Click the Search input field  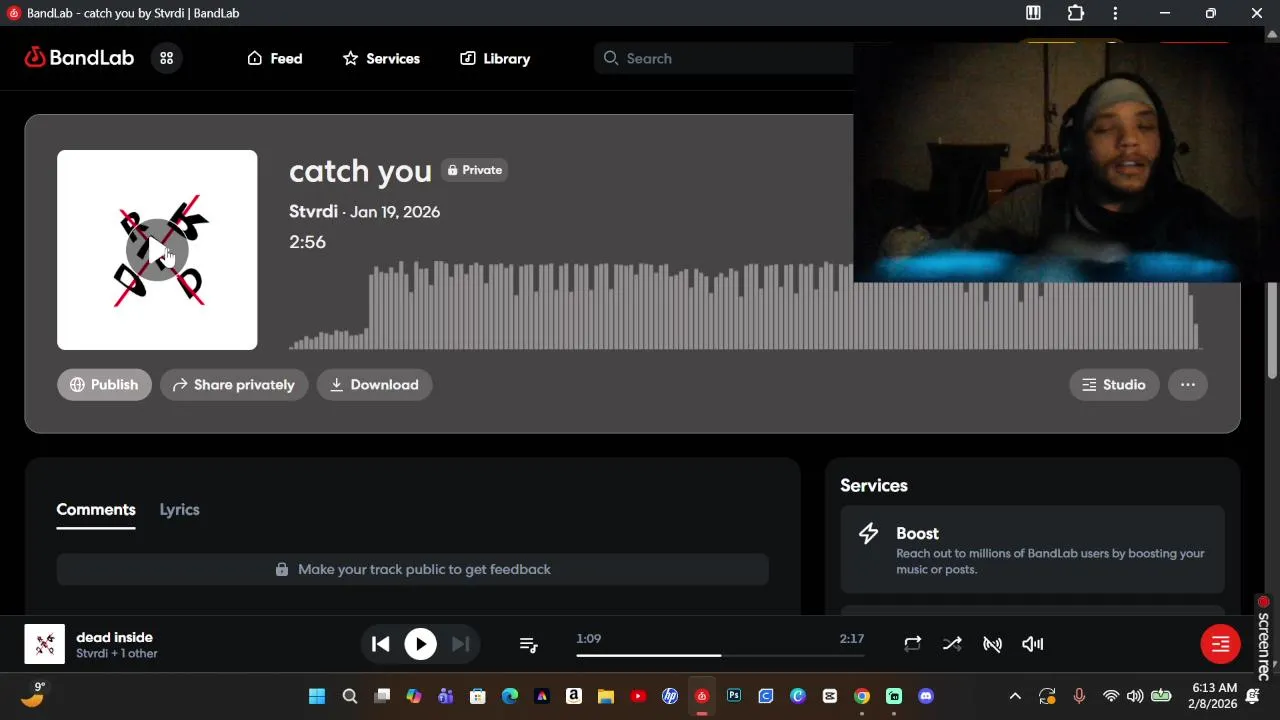coord(724,58)
